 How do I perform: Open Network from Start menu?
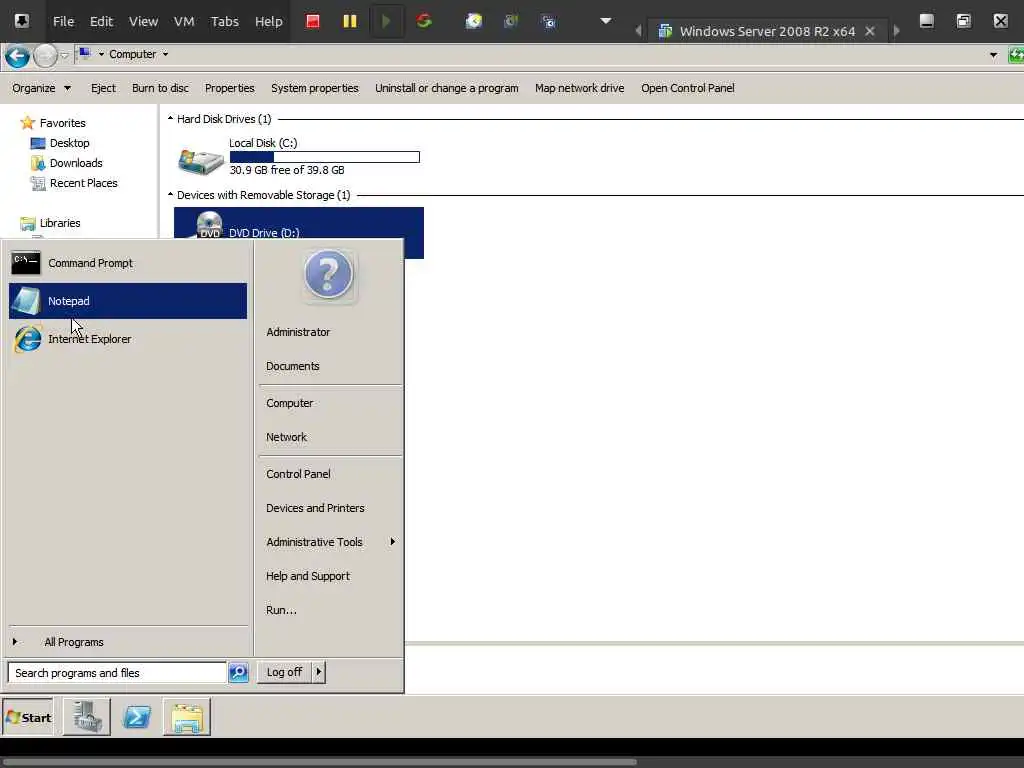[286, 438]
